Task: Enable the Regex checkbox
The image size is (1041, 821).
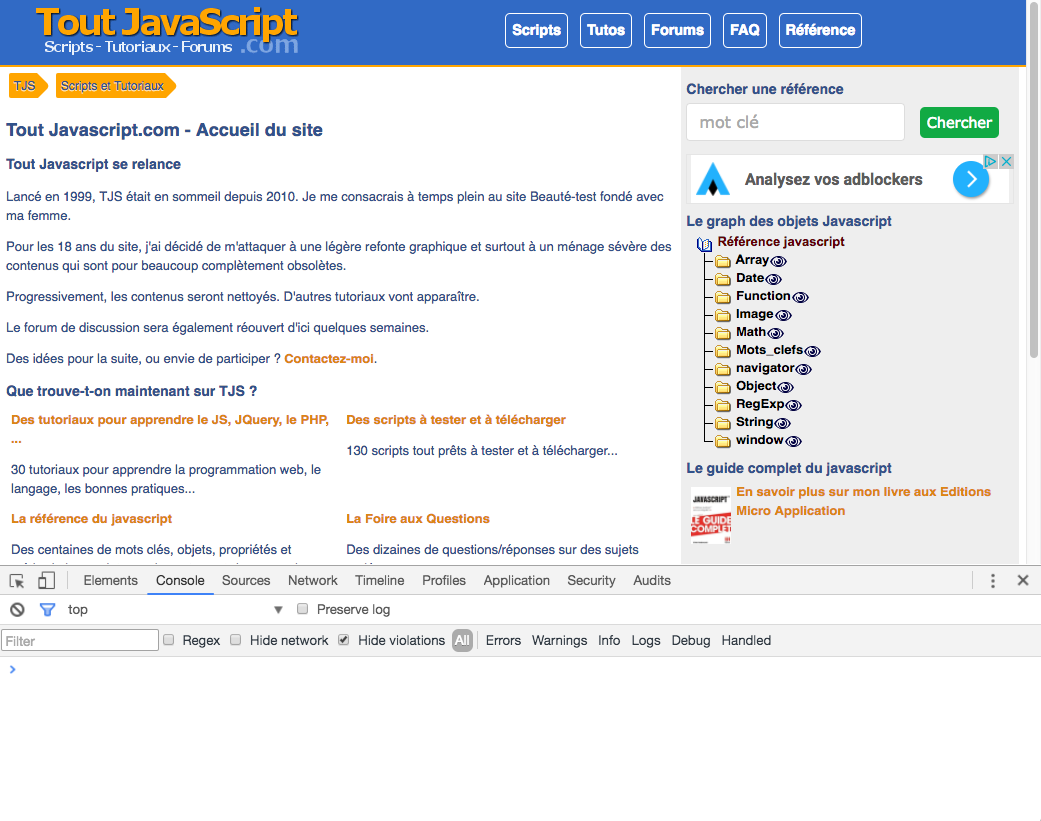Action: 169,640
